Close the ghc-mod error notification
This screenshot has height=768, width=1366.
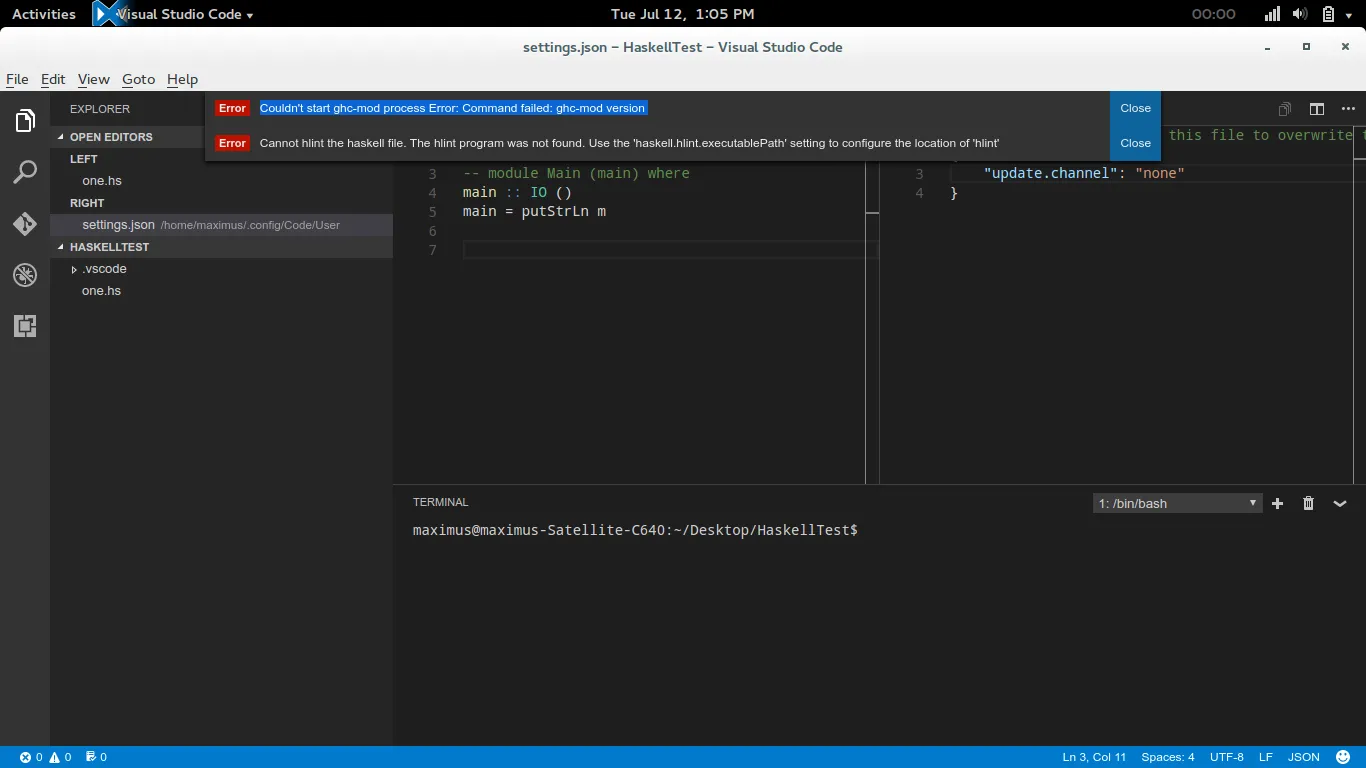1135,108
